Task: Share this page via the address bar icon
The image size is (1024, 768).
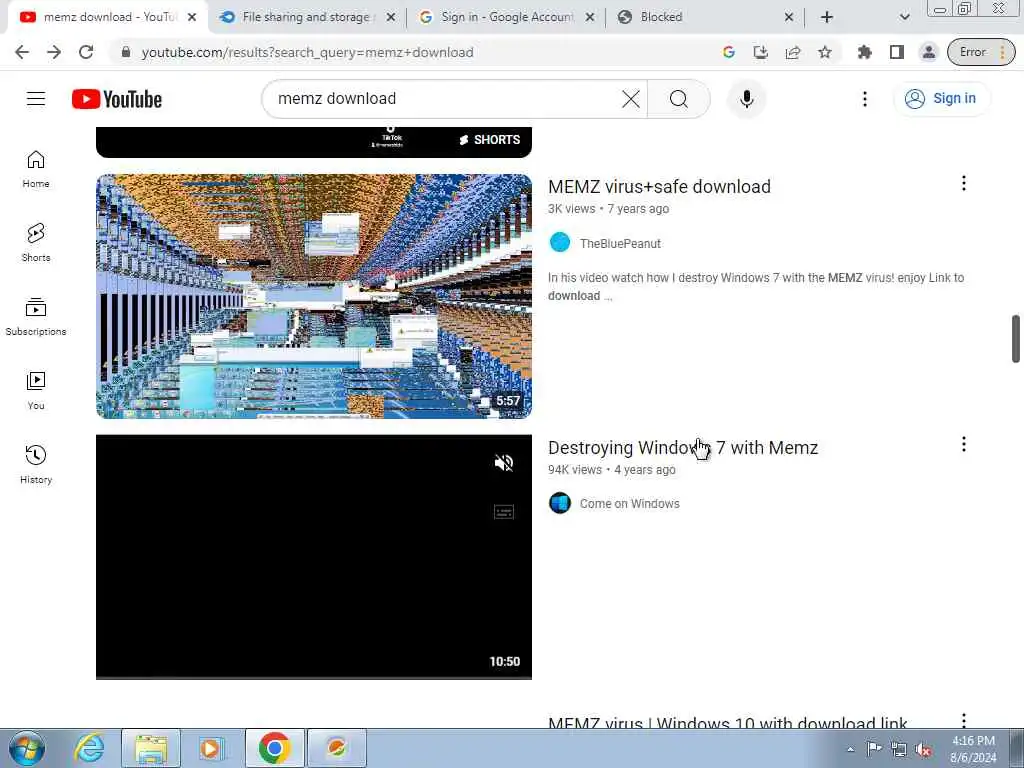Action: point(793,52)
